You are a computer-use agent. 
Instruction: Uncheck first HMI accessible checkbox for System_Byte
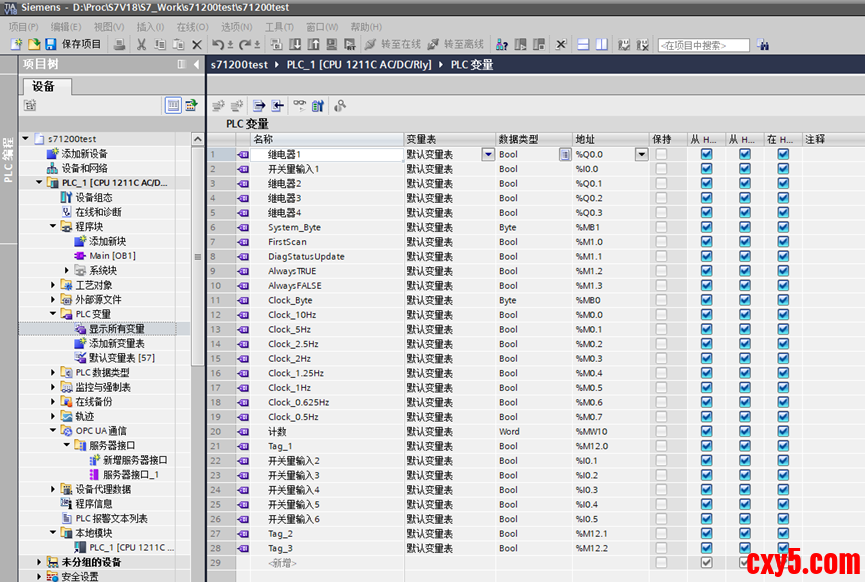[x=707, y=228]
